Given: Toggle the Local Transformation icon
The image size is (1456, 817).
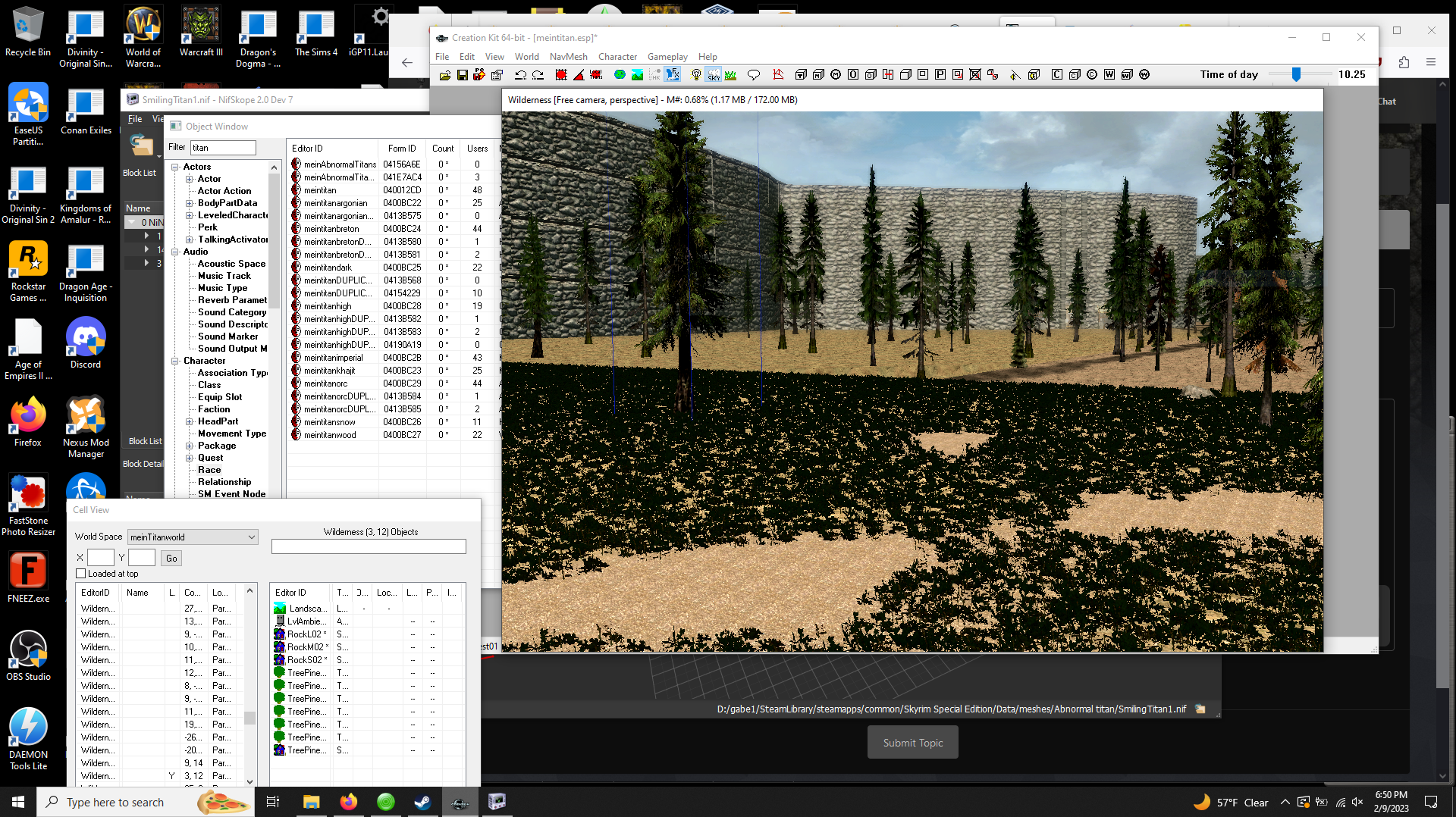Looking at the screenshot, I should click(597, 75).
